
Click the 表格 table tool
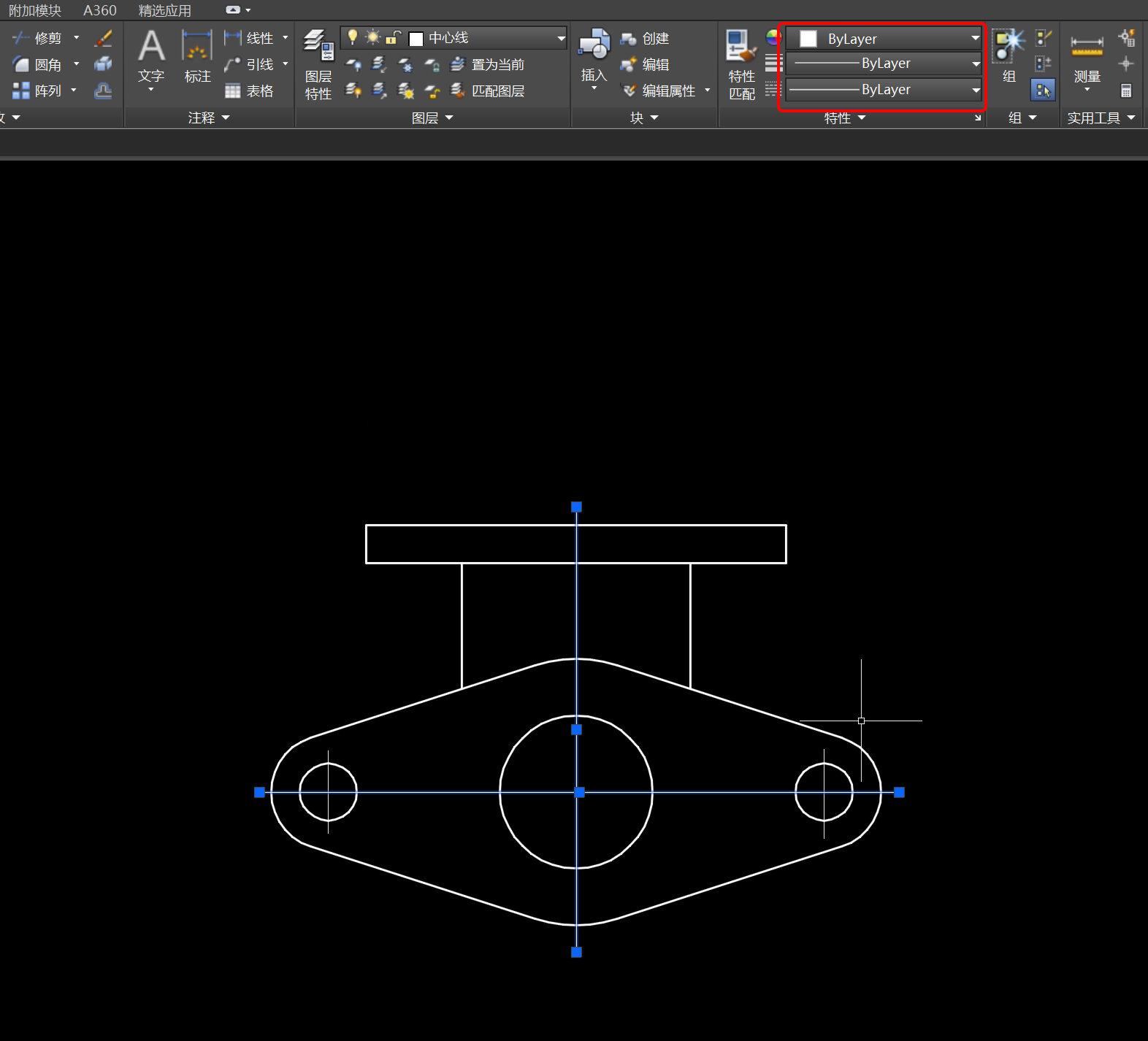(250, 91)
